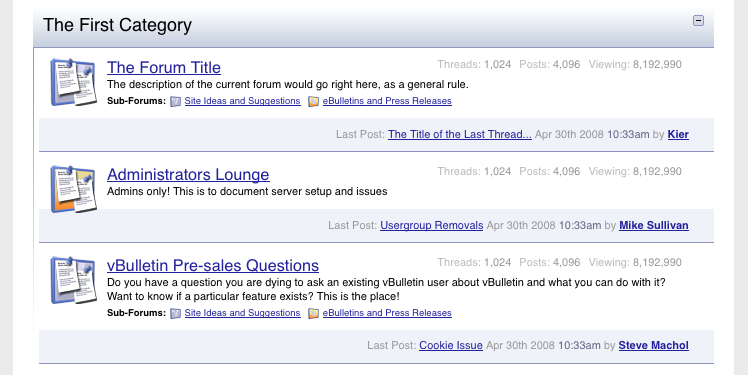View Mike Sullivan's user profile
Viewport: 748px width, 375px height.
[x=654, y=225]
